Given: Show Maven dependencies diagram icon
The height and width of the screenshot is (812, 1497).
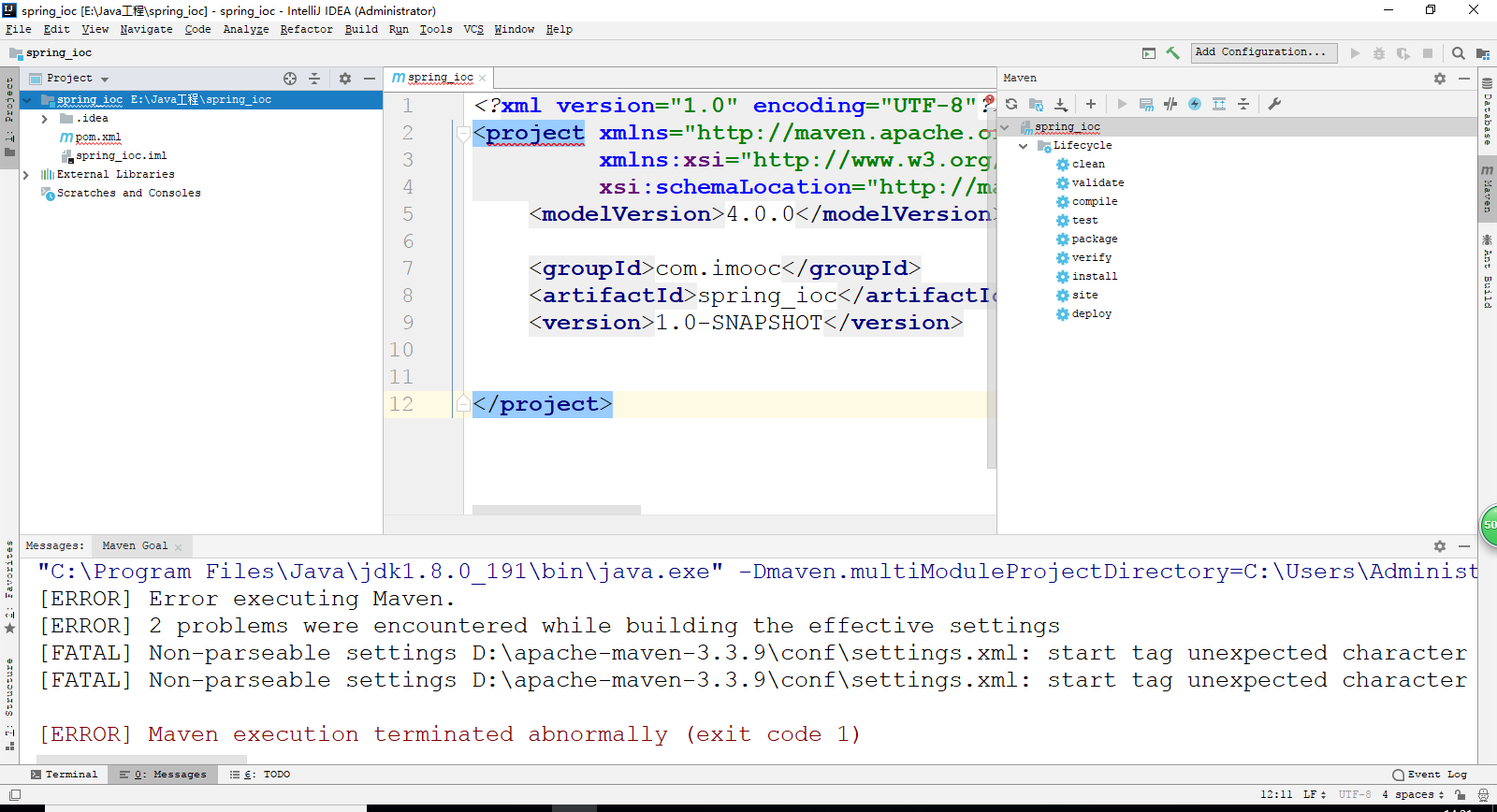Looking at the screenshot, I should tap(1219, 104).
